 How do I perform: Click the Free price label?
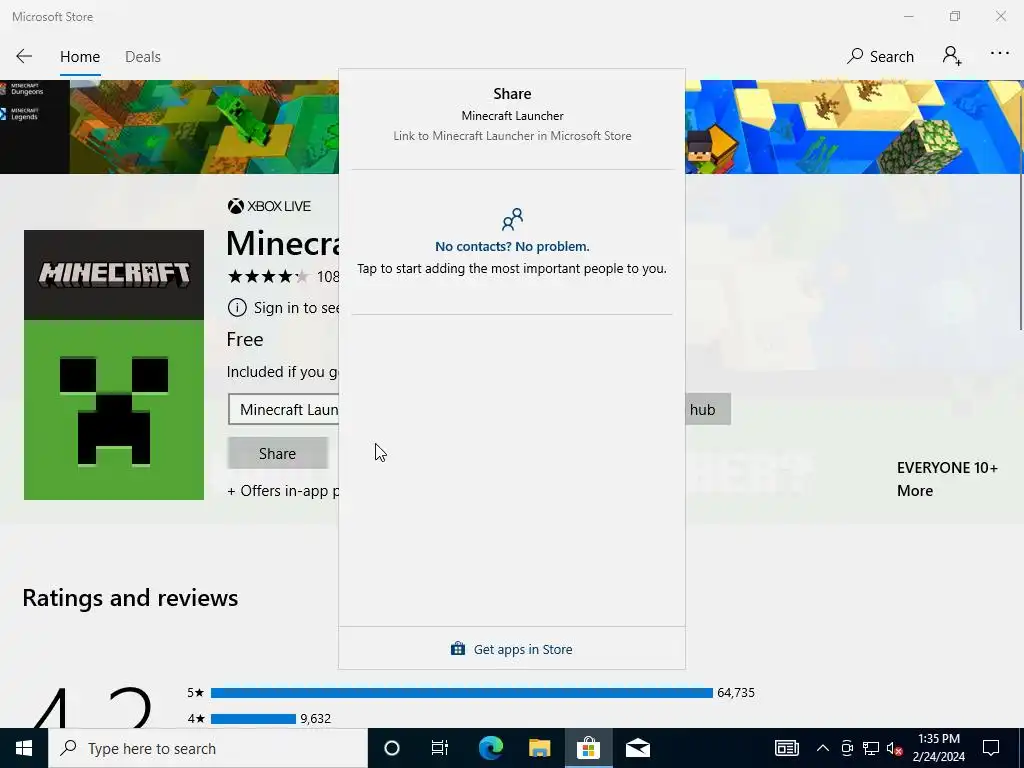(x=245, y=340)
